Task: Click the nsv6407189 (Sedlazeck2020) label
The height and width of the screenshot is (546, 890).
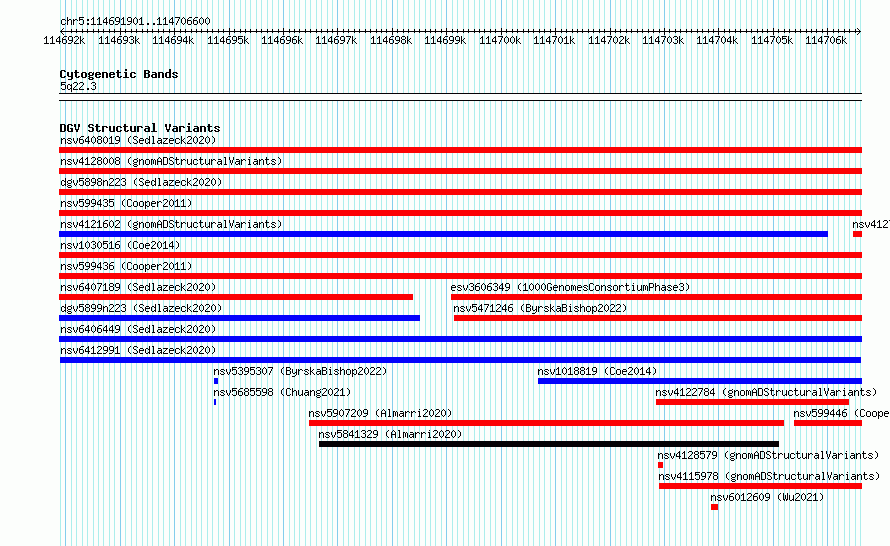Action: pos(138,287)
